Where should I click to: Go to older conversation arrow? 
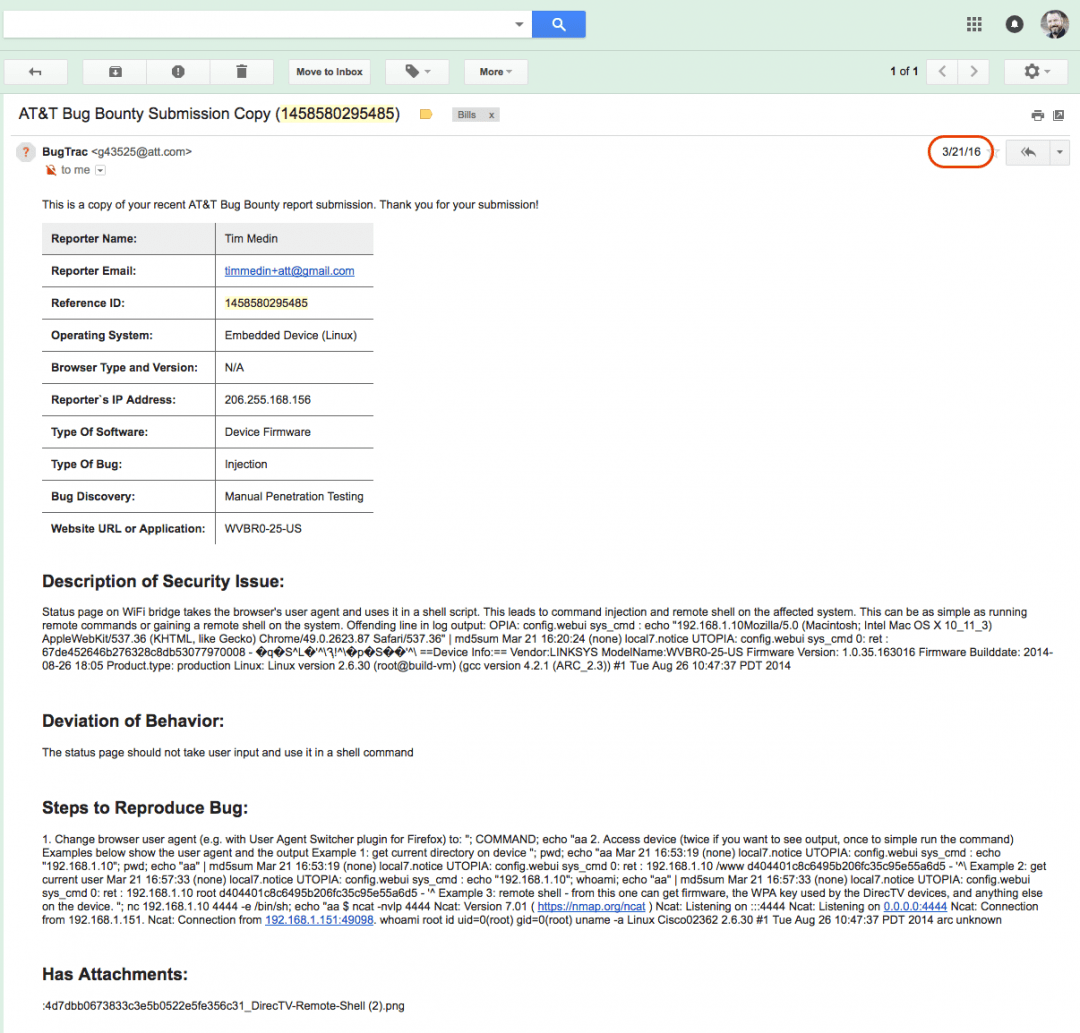click(974, 72)
